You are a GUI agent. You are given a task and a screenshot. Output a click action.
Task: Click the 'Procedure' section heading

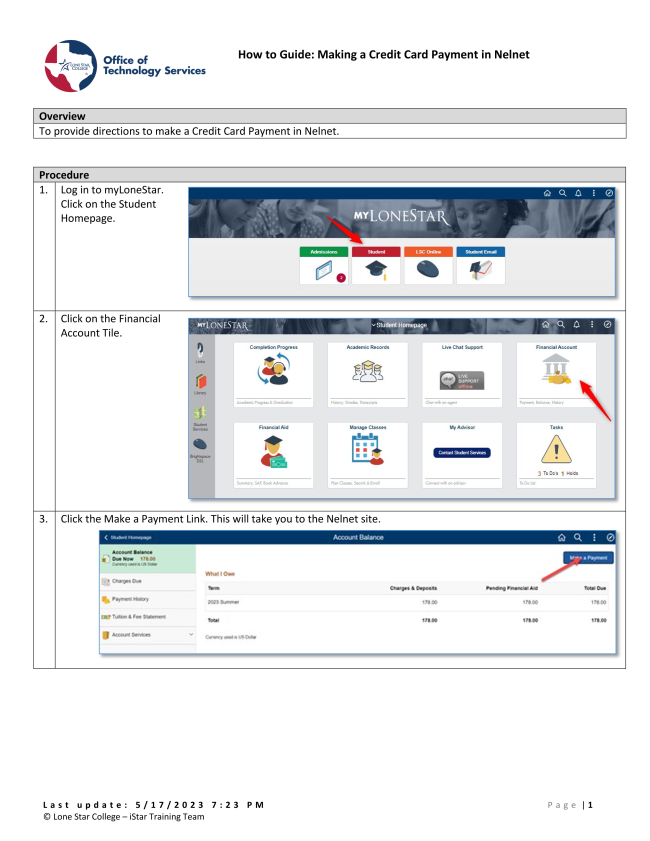point(64,175)
